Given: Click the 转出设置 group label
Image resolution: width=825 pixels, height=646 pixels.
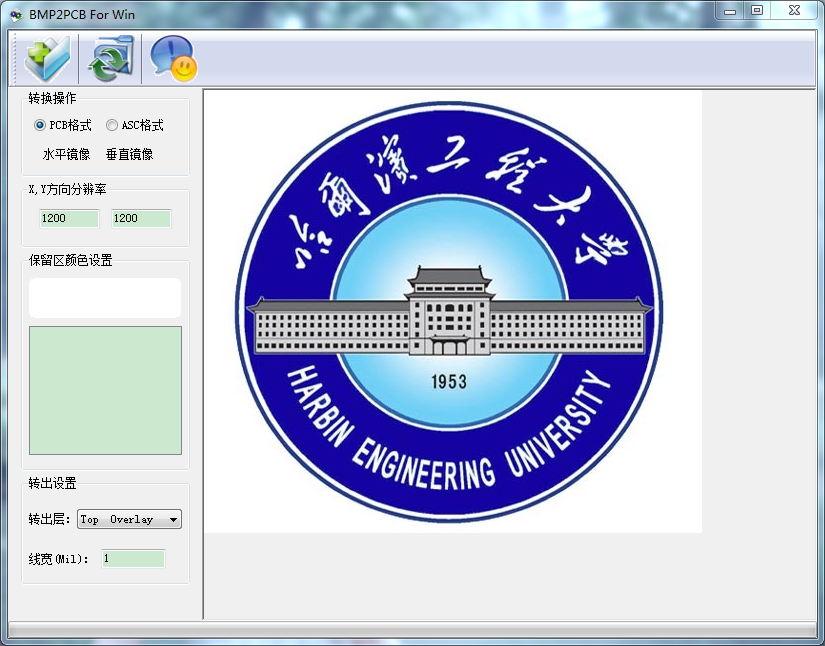Looking at the screenshot, I should [x=53, y=483].
